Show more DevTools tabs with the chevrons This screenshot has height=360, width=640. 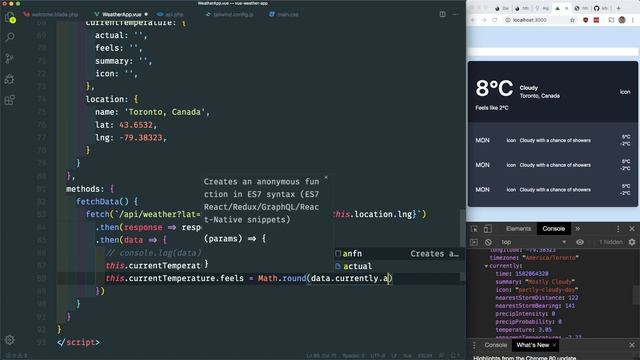pos(578,229)
